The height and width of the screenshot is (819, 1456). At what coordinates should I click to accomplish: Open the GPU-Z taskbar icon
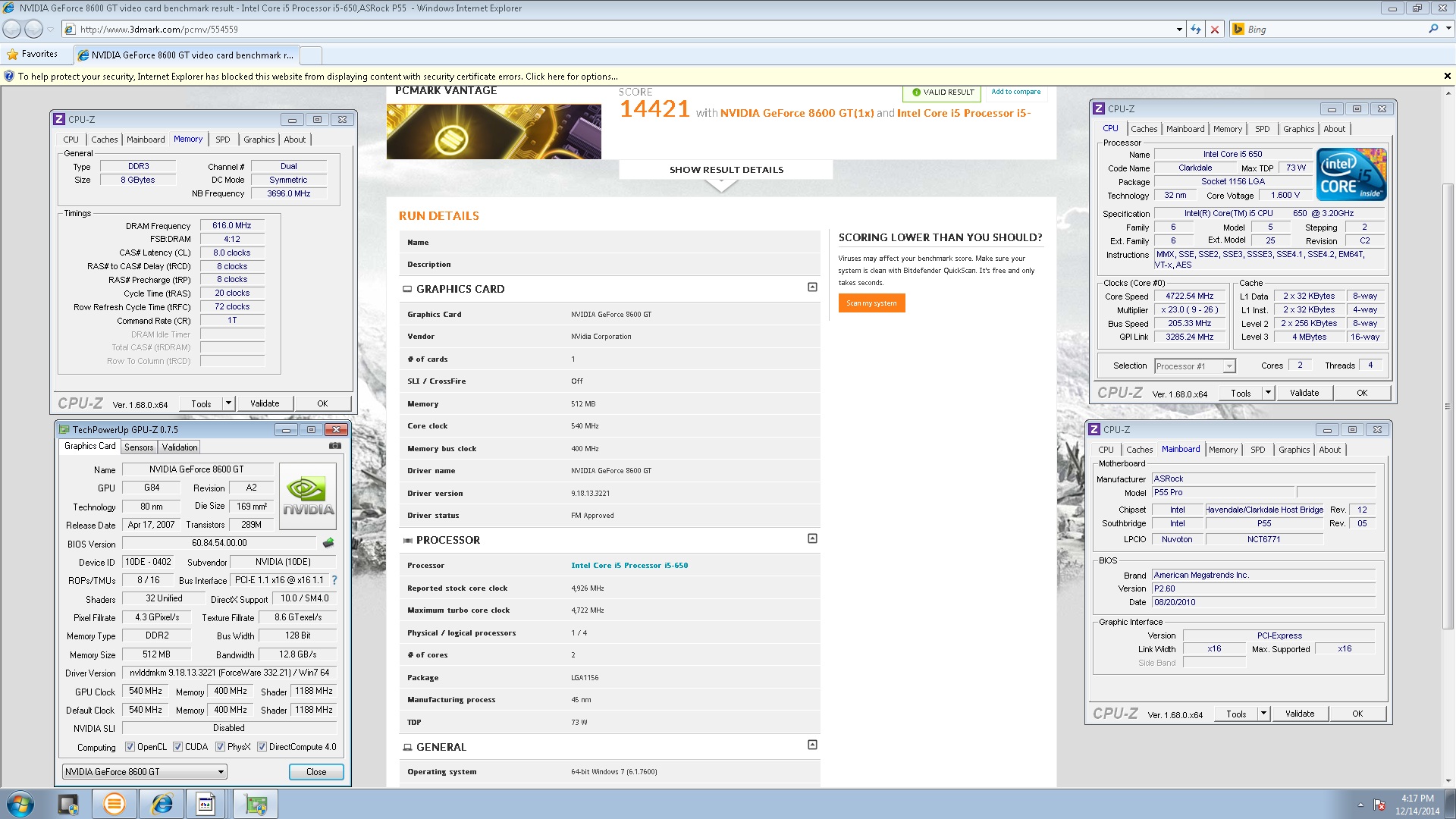(256, 804)
